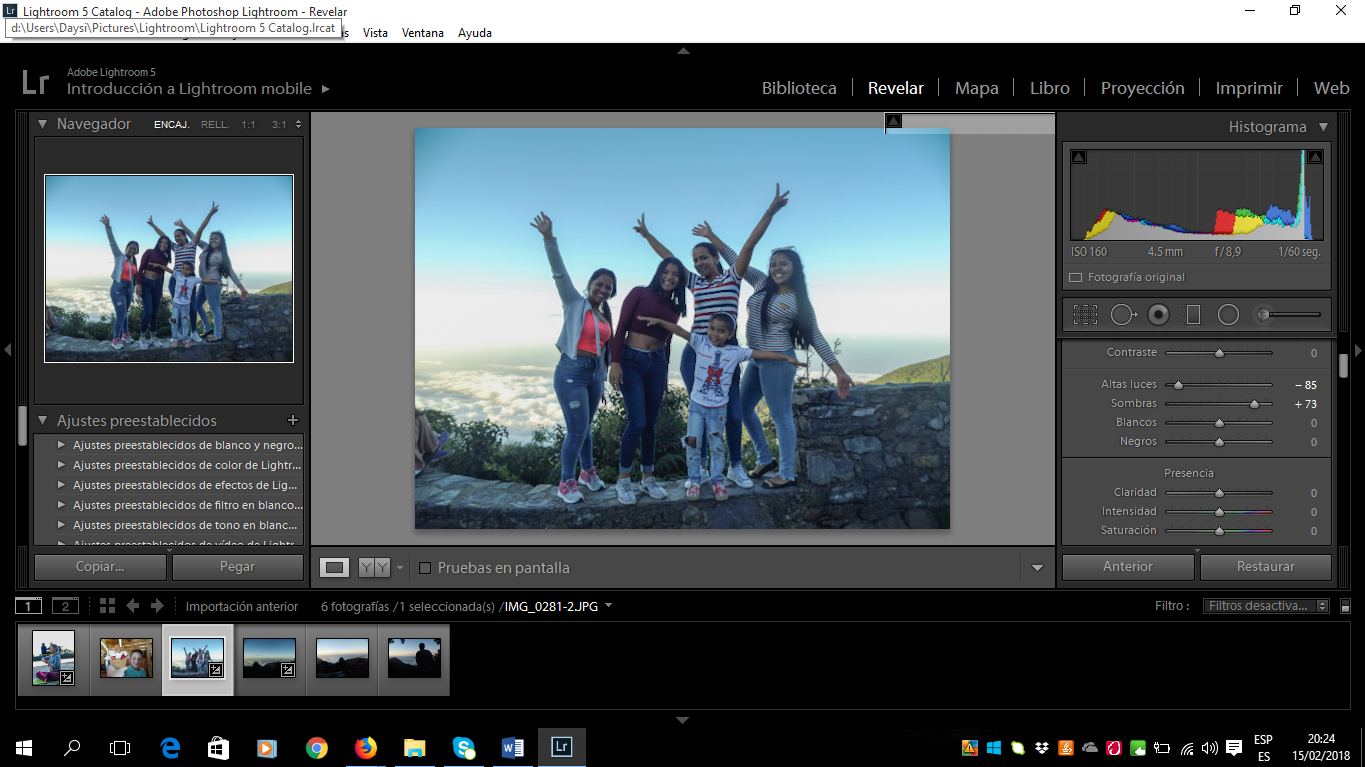Launch Firefox from the taskbar
The width and height of the screenshot is (1365, 767).
pyautogui.click(x=366, y=747)
